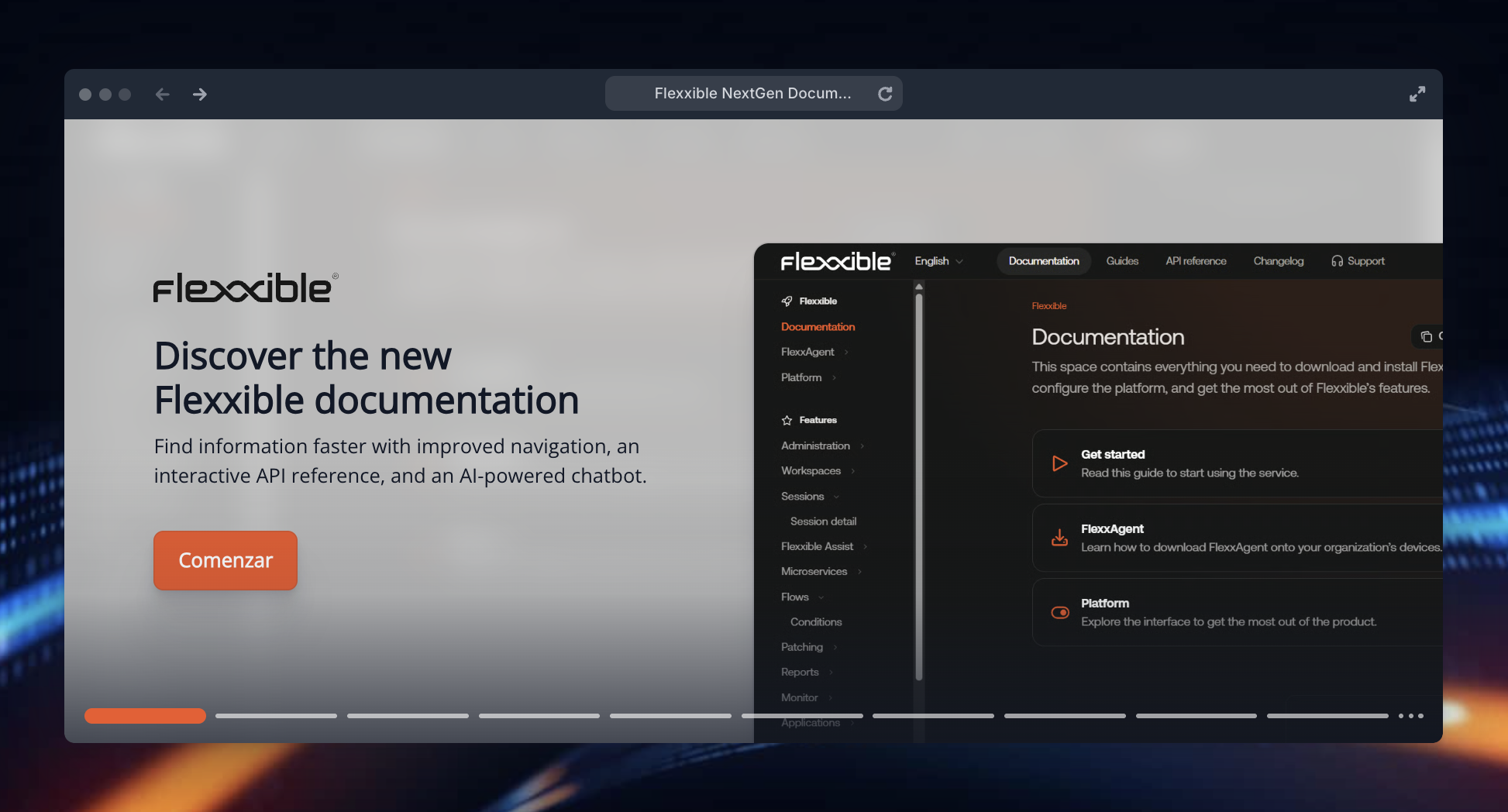The width and height of the screenshot is (1508, 812).
Task: Click 'Explore the interface' text on Platform card
Action: tap(1228, 621)
